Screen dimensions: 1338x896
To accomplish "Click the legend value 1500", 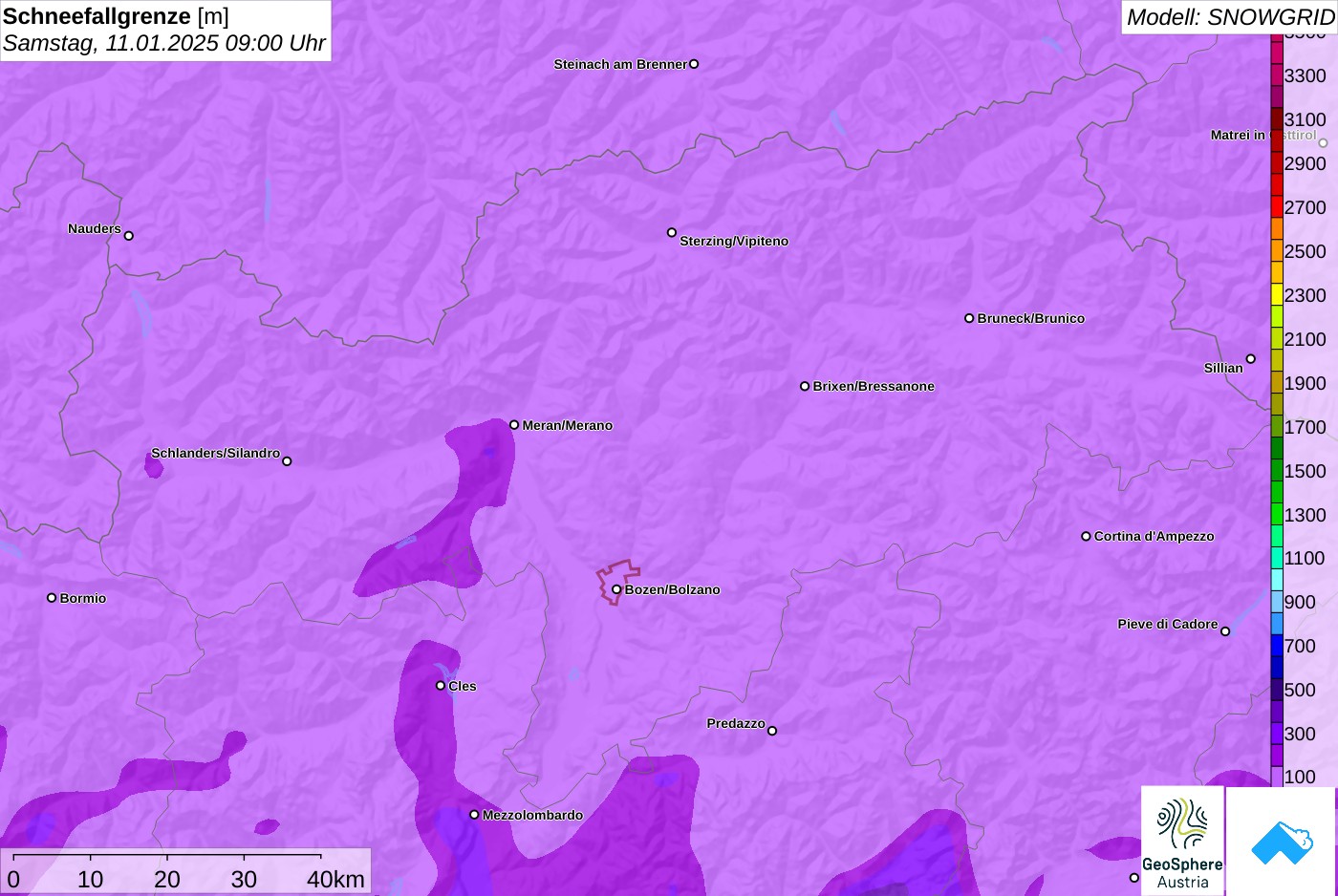I will (1305, 471).
